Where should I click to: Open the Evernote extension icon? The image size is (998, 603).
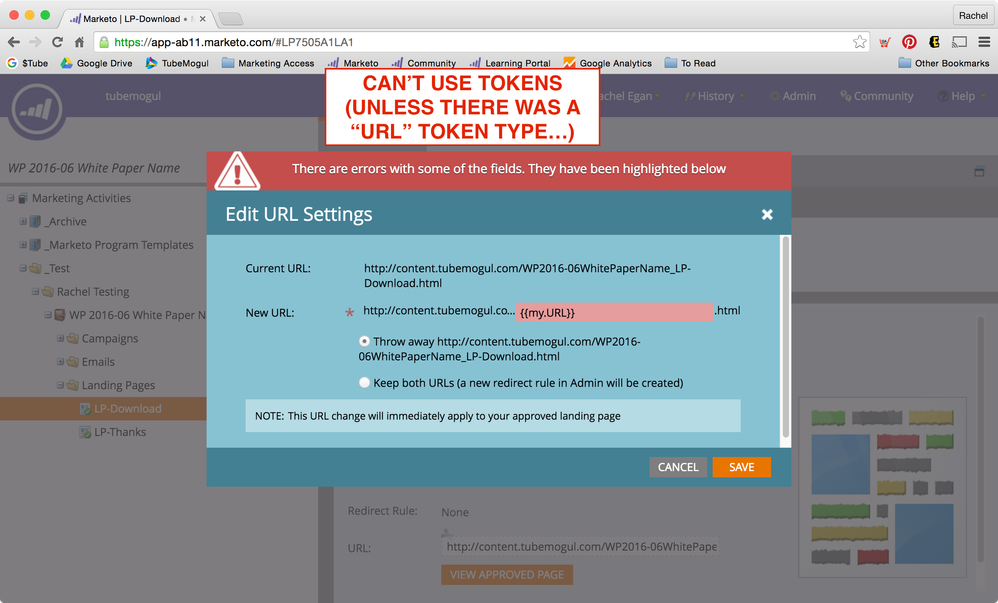(x=934, y=42)
